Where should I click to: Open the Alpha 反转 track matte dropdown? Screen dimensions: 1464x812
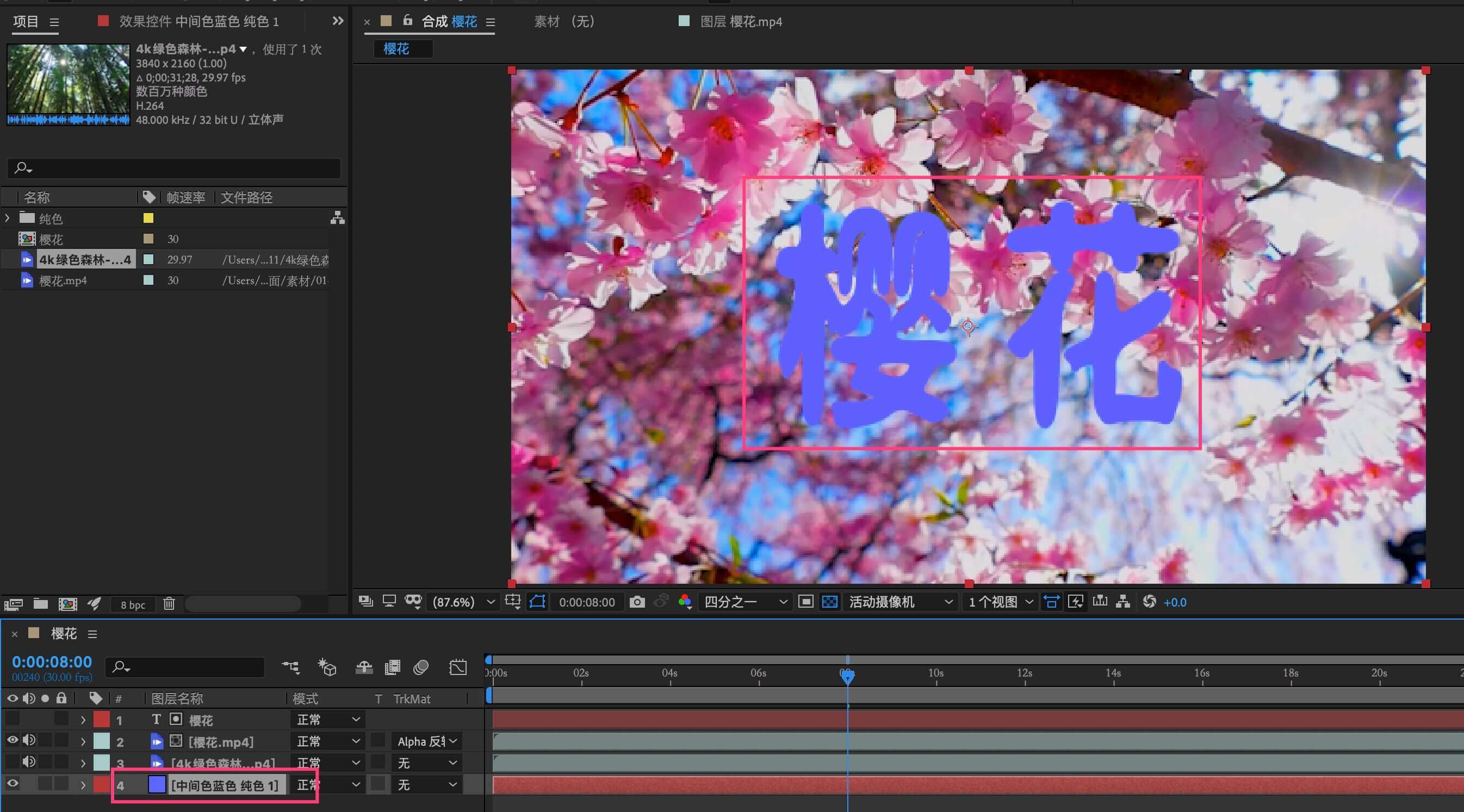(427, 741)
